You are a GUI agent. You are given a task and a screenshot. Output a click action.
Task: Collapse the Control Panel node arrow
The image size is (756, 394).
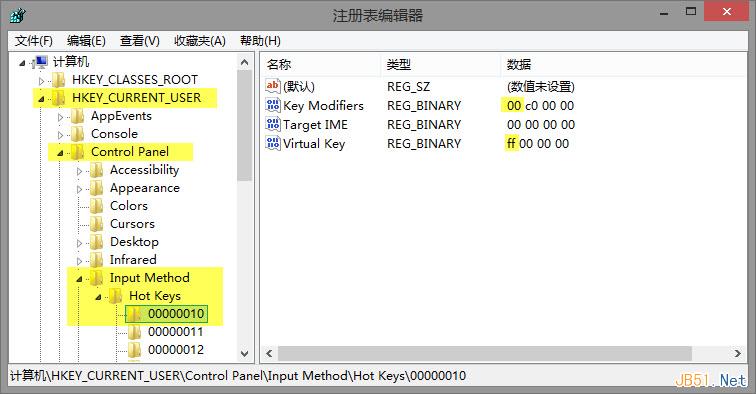(60, 153)
